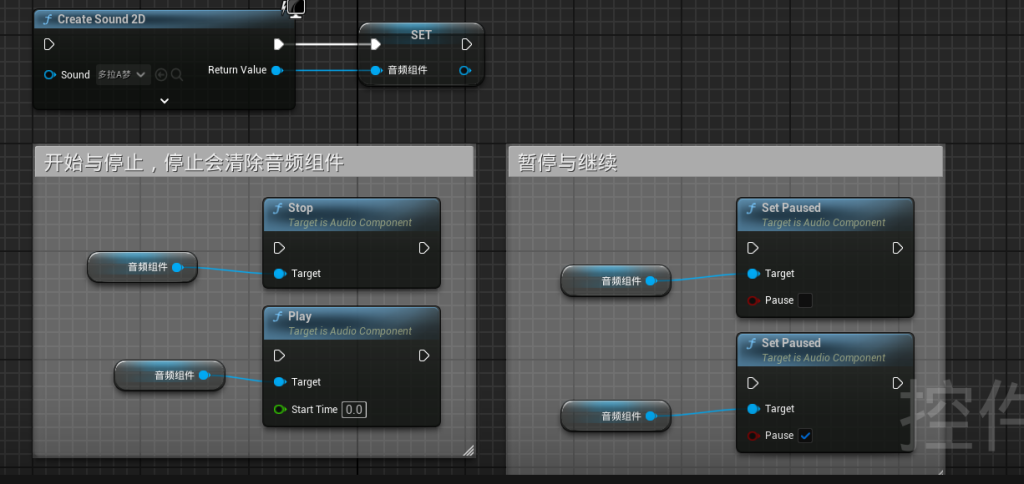Expand the Create Sound 2D node's advanced pins
1024x484 pixels.
164,100
